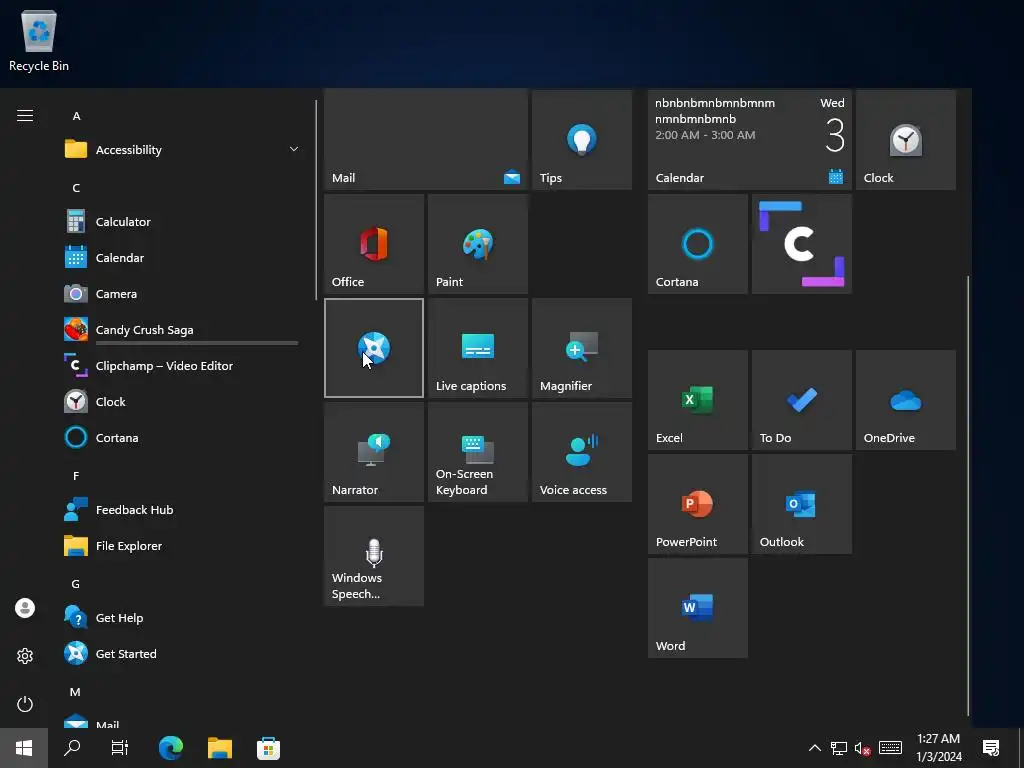Open Settings from the Start sidebar

25,656
